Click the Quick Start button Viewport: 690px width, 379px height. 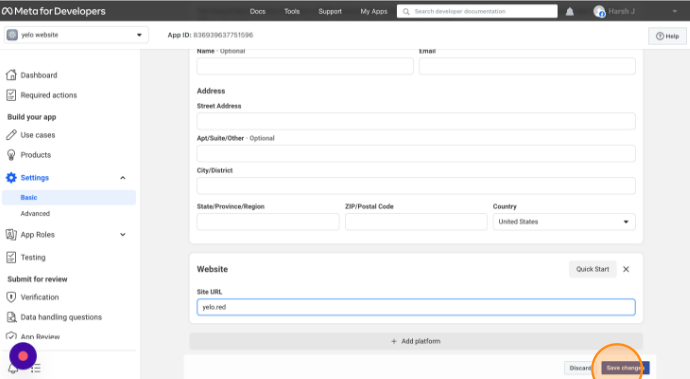592,269
